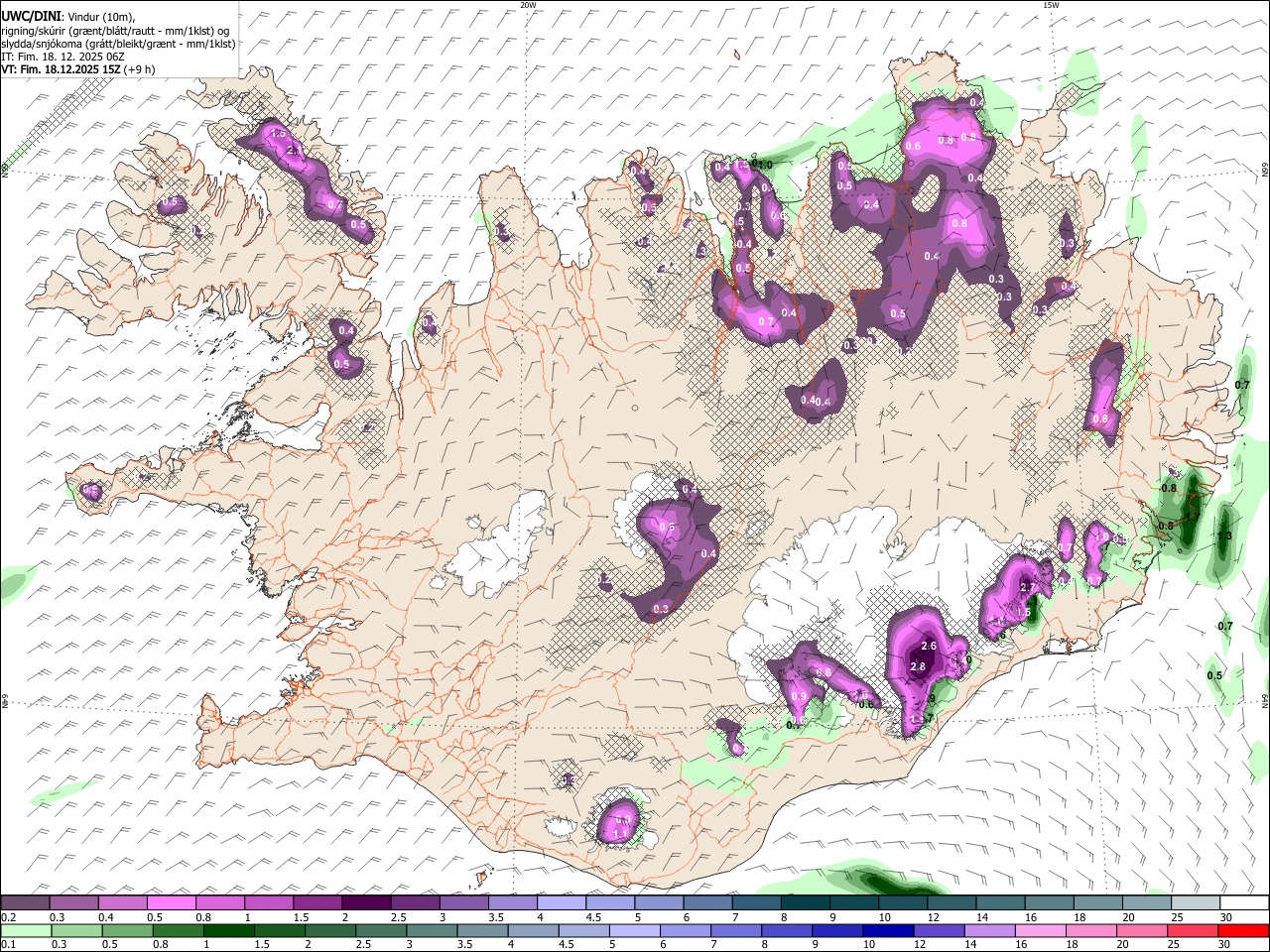Click the 2.6 snowfall value on the map
This screenshot has height=952, width=1270.
[x=929, y=646]
